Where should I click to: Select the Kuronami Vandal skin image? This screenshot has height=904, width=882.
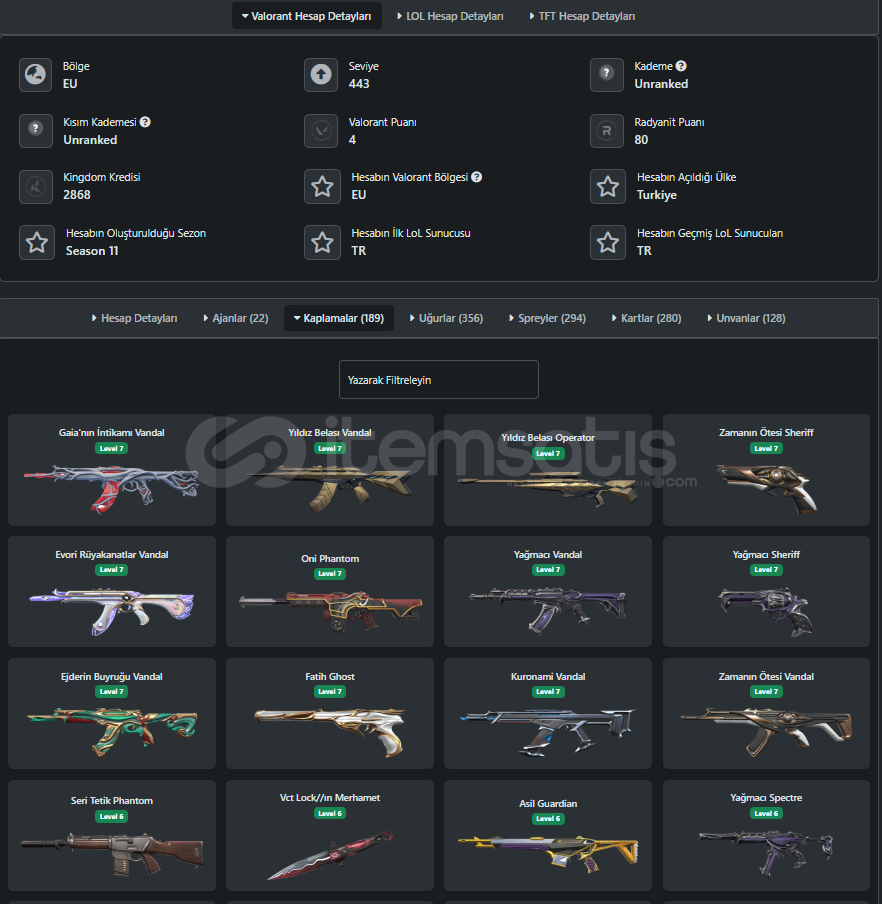(548, 732)
